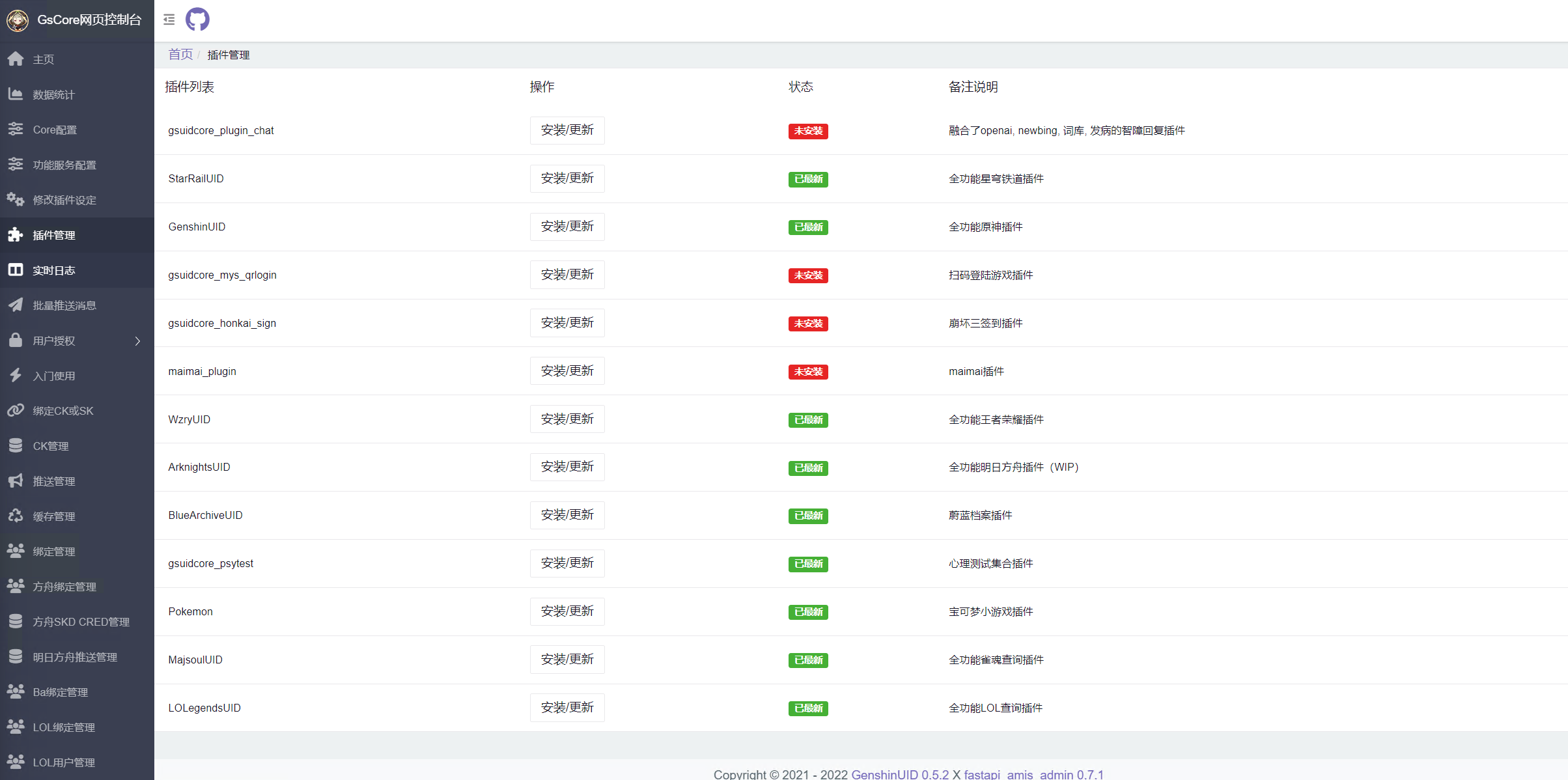Click the puzzle icon beside 插件管理
Viewport: 1568px width, 780px height.
[x=16, y=234]
